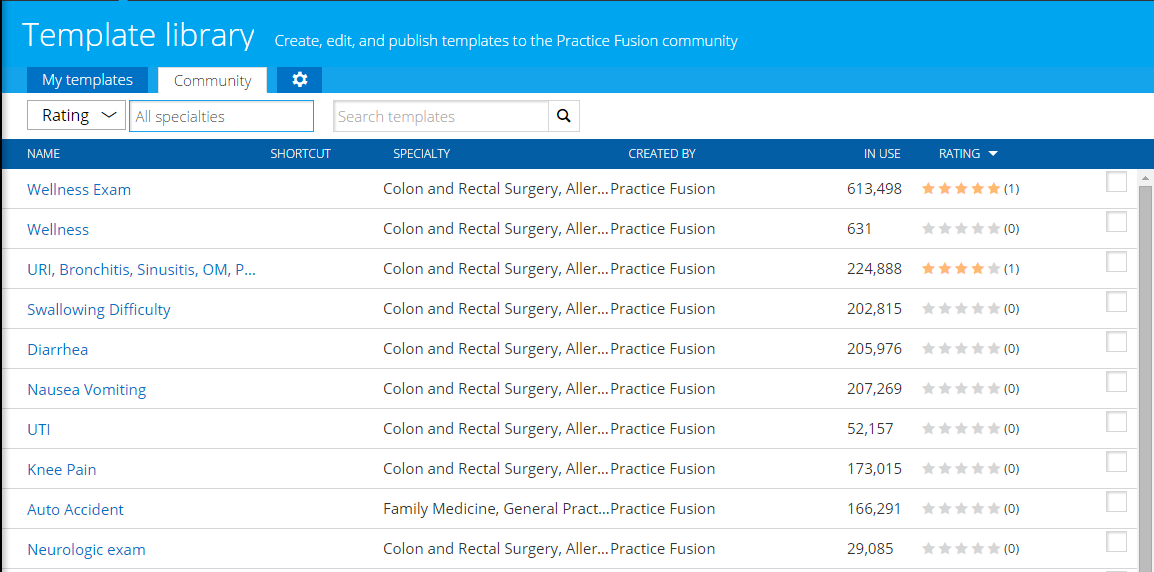Screen dimensions: 1154x572
Task: Switch to the My templates tab
Action: coord(88,80)
